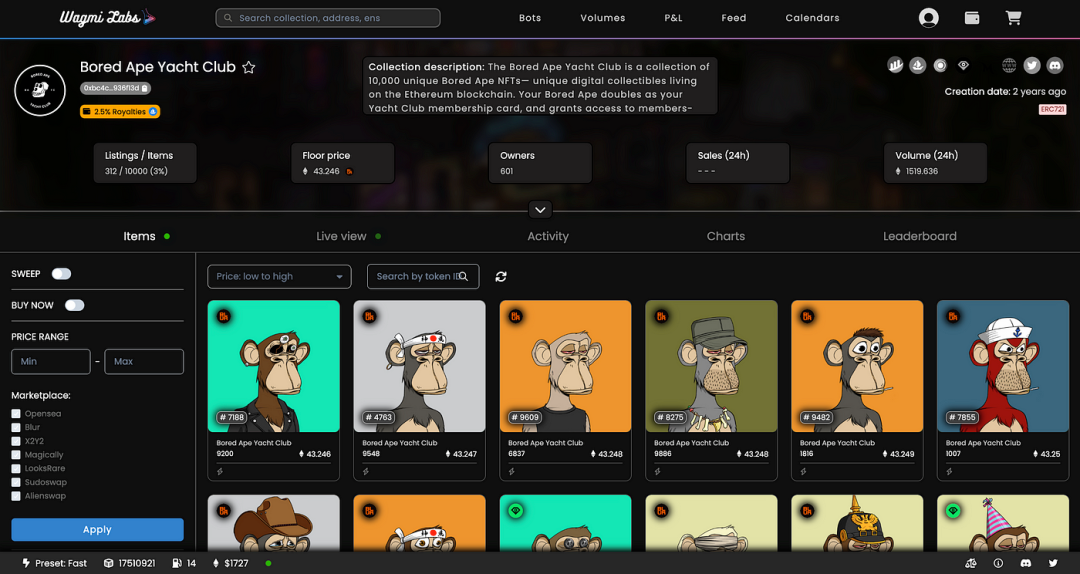Refresh the items list
This screenshot has width=1080, height=574.
tap(501, 276)
